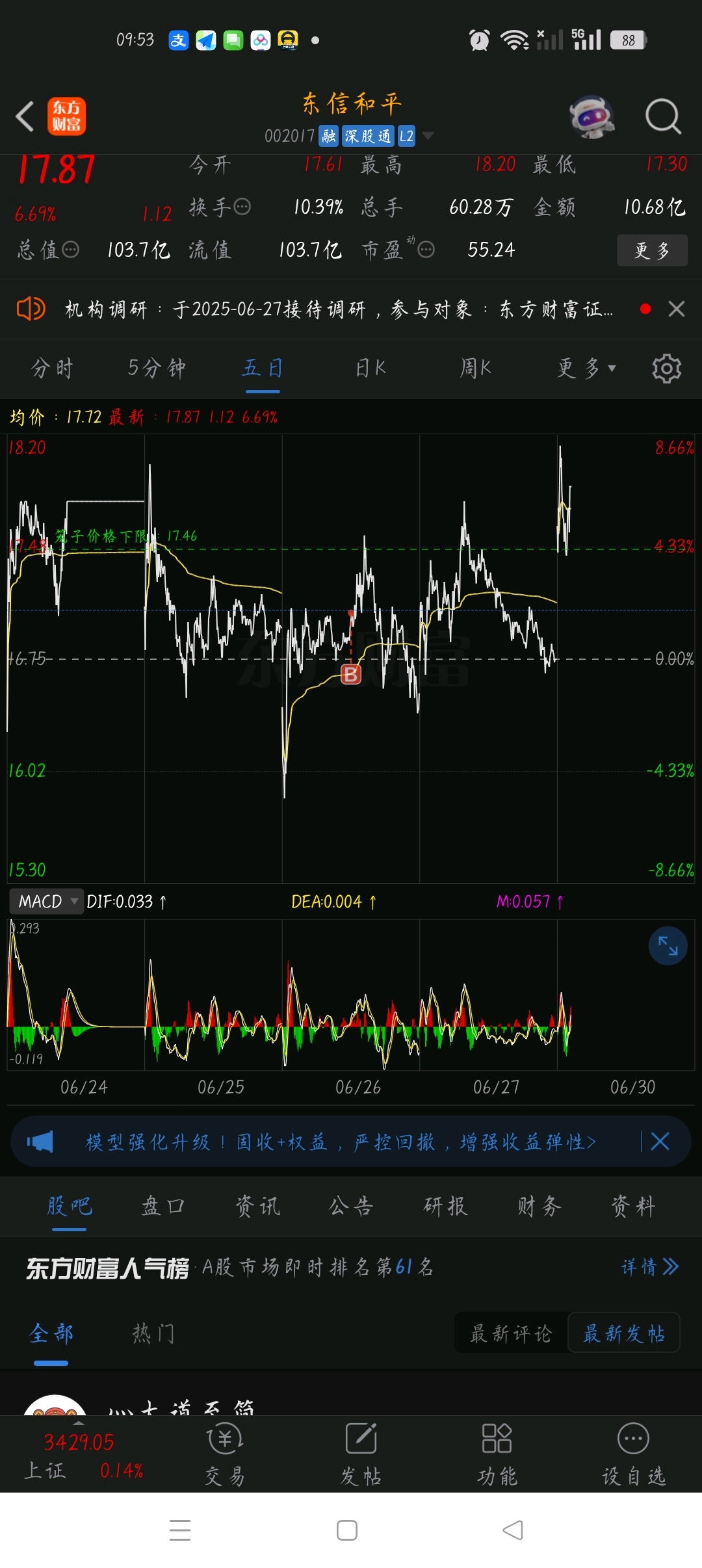Switch to 日K chart tab
The image size is (702, 1568).
[370, 369]
